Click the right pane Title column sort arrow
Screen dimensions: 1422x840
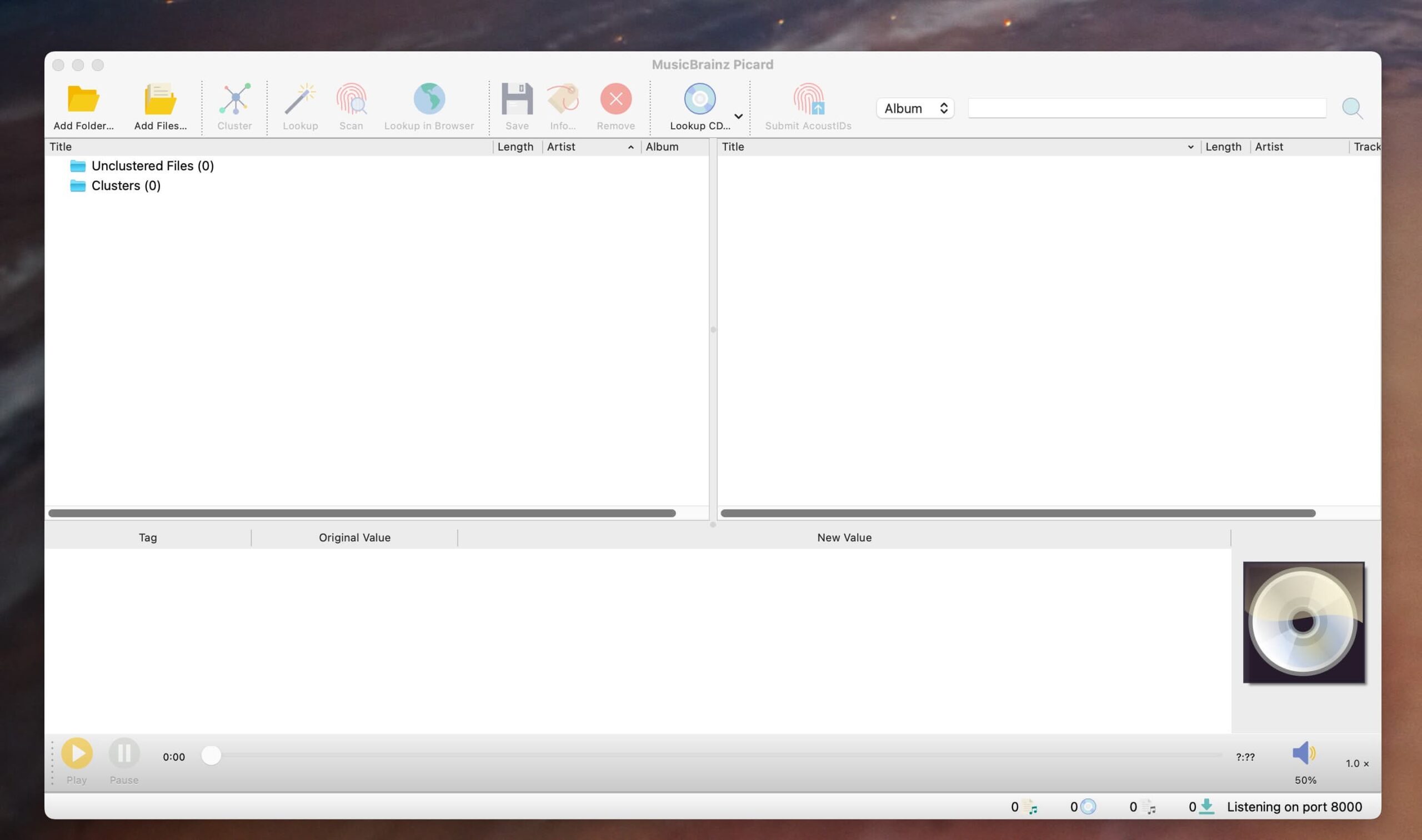coord(1190,147)
